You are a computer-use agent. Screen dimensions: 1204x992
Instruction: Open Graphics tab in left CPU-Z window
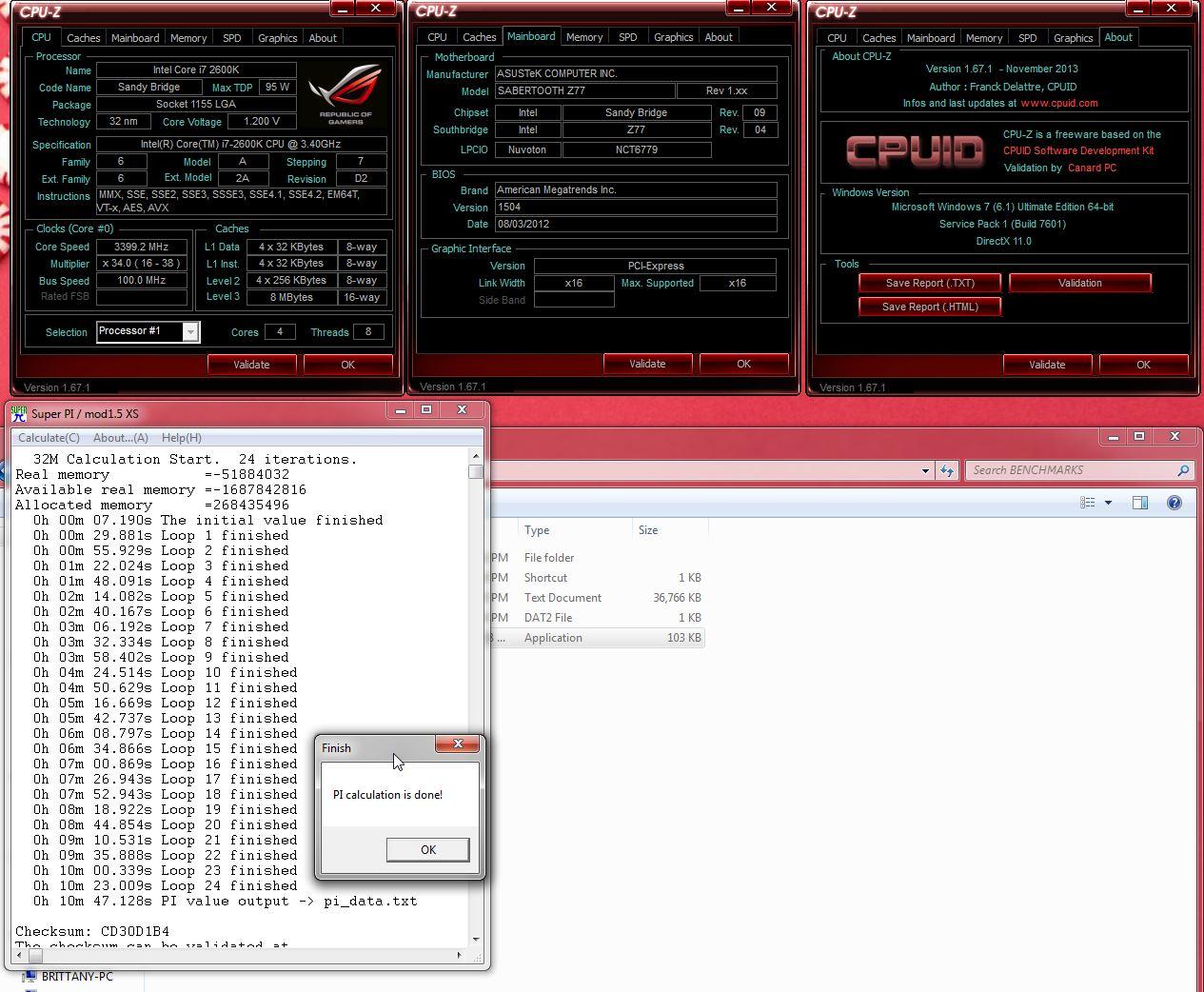[278, 38]
